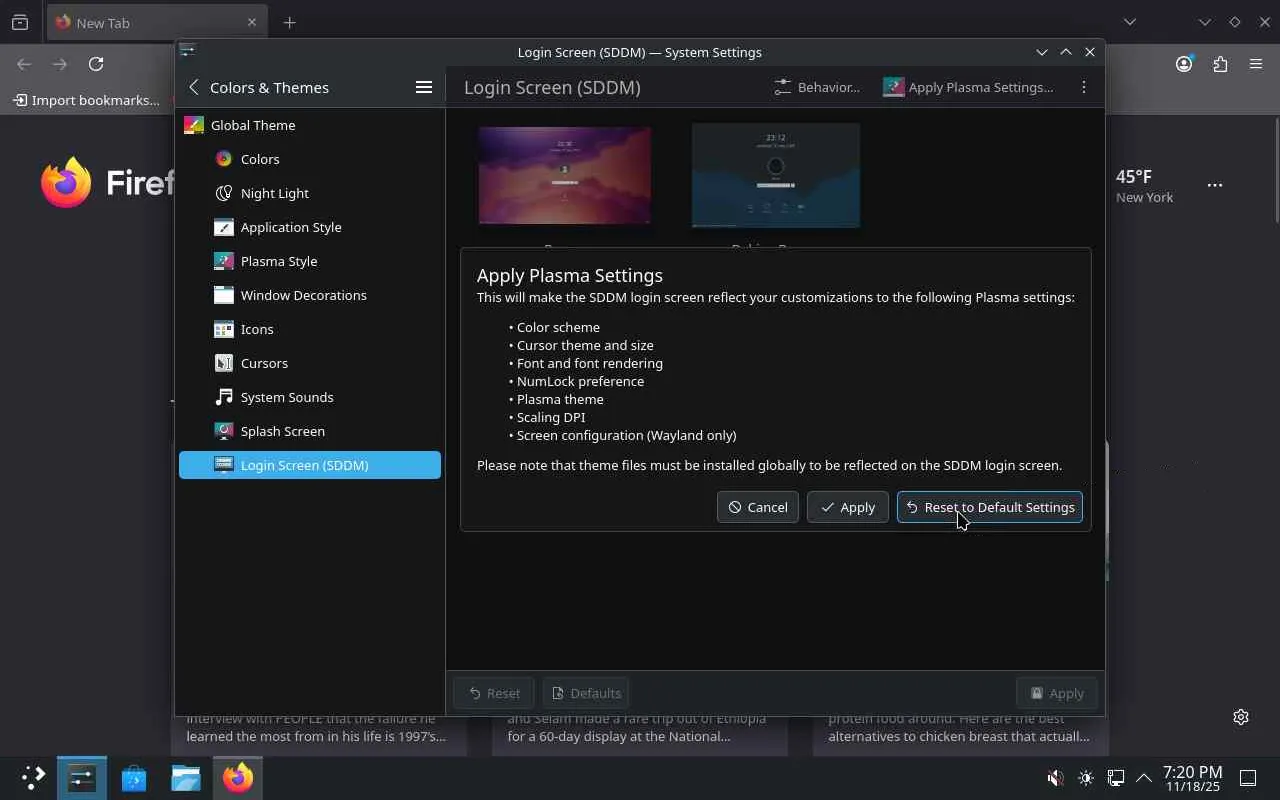This screenshot has width=1280, height=800.
Task: Open the three-dot overflow menu in System Settings
Action: [1084, 87]
